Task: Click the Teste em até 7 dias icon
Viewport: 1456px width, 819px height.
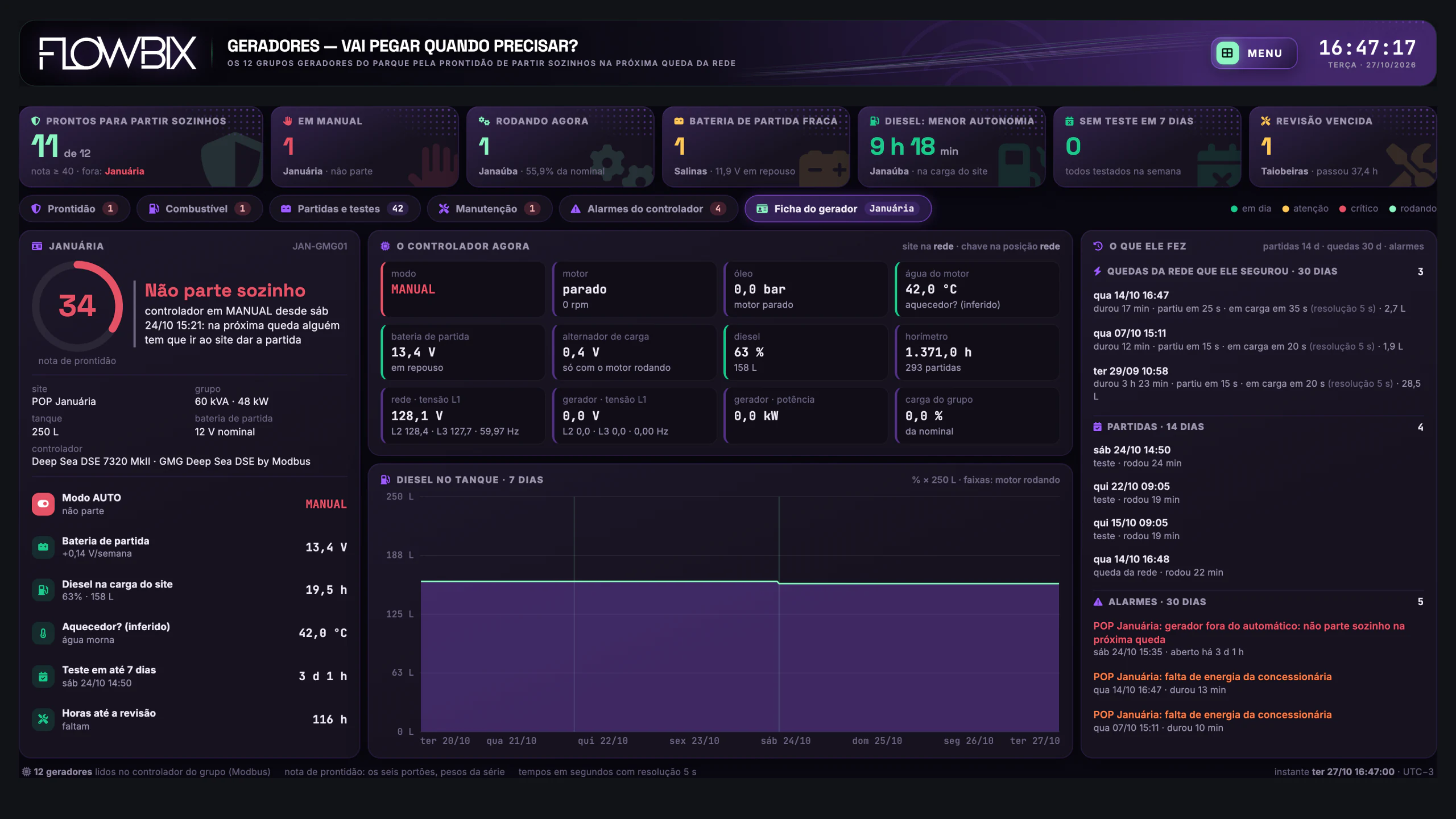Action: click(43, 676)
